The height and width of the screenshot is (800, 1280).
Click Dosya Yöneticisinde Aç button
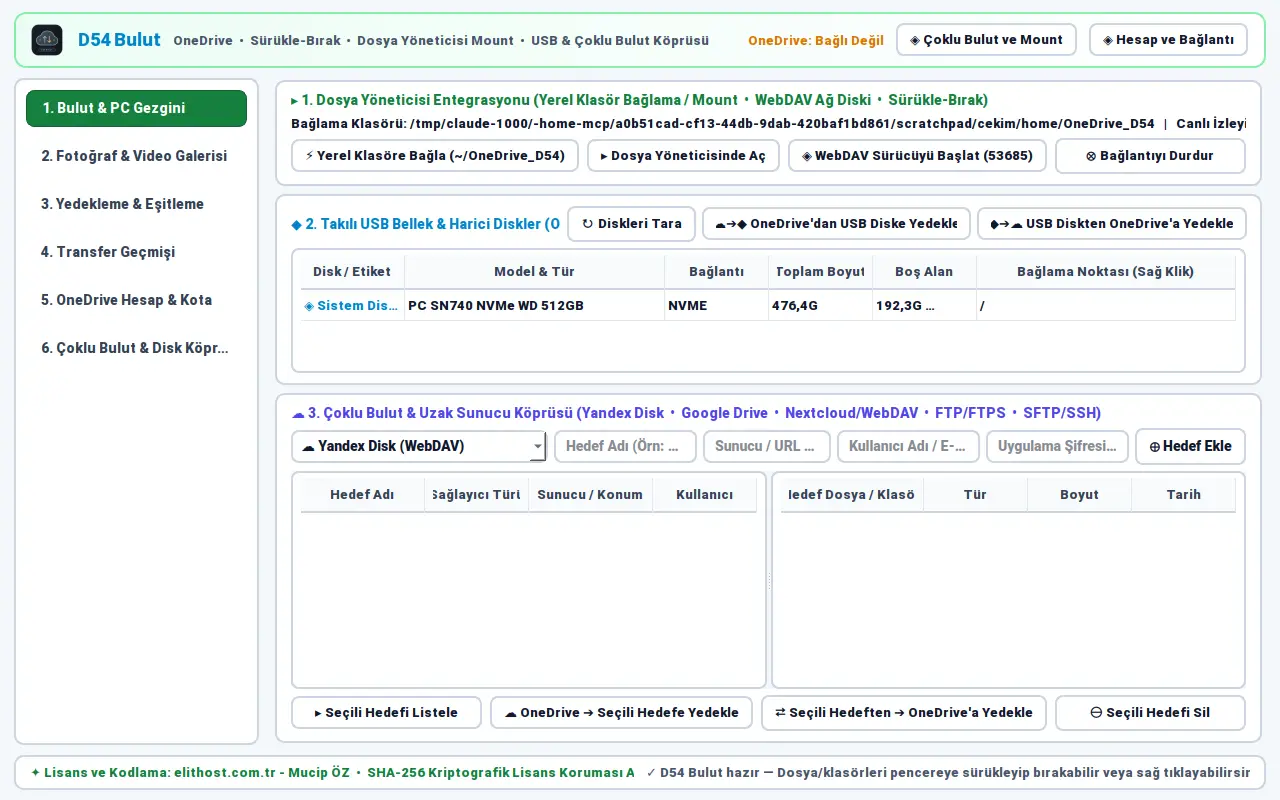683,156
